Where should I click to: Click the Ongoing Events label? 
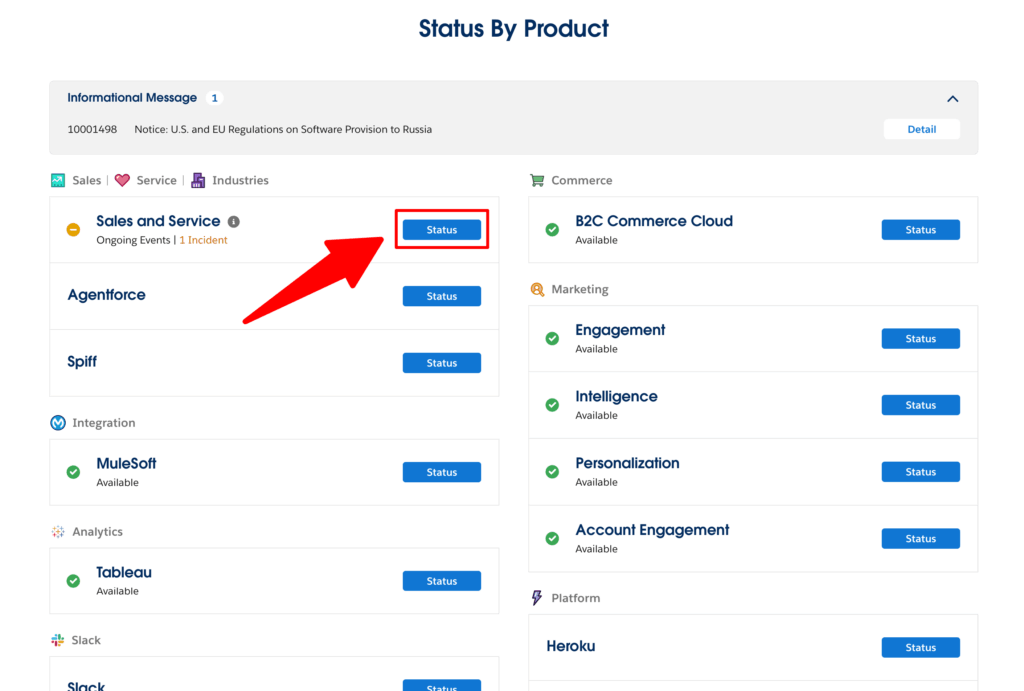tap(133, 240)
